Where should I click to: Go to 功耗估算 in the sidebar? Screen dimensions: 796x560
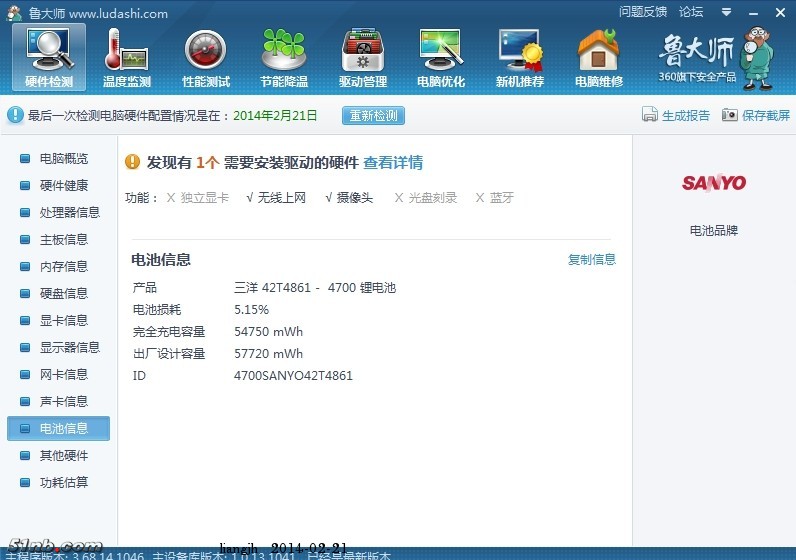[x=63, y=482]
